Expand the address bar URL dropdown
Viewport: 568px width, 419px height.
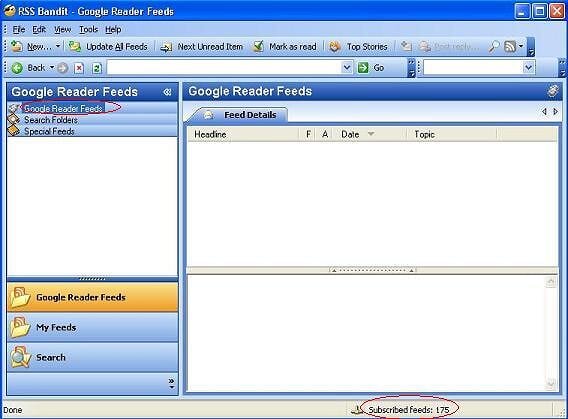347,68
